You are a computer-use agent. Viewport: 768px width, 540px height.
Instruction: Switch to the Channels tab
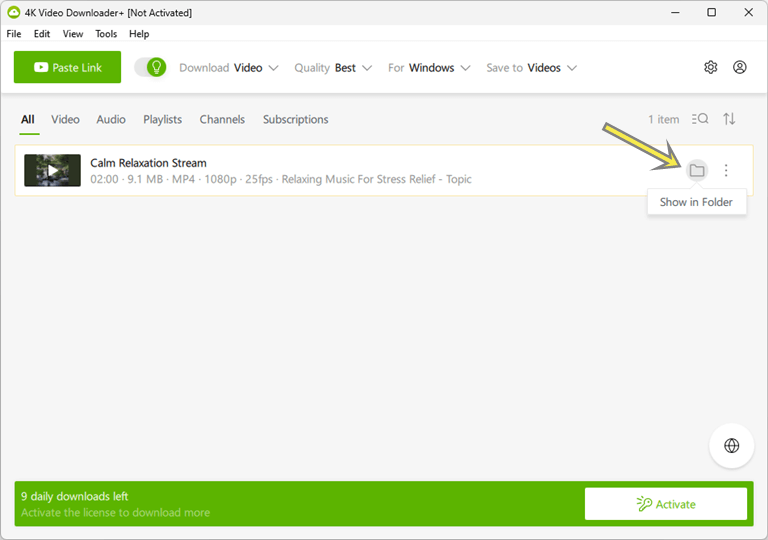(x=222, y=120)
